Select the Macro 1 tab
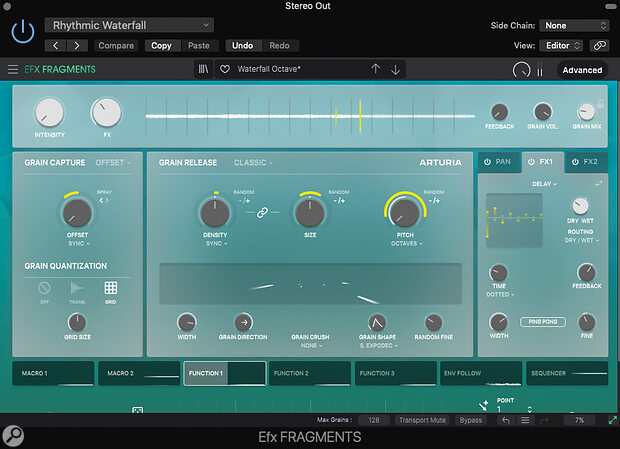The width and height of the screenshot is (620, 449). tap(53, 374)
